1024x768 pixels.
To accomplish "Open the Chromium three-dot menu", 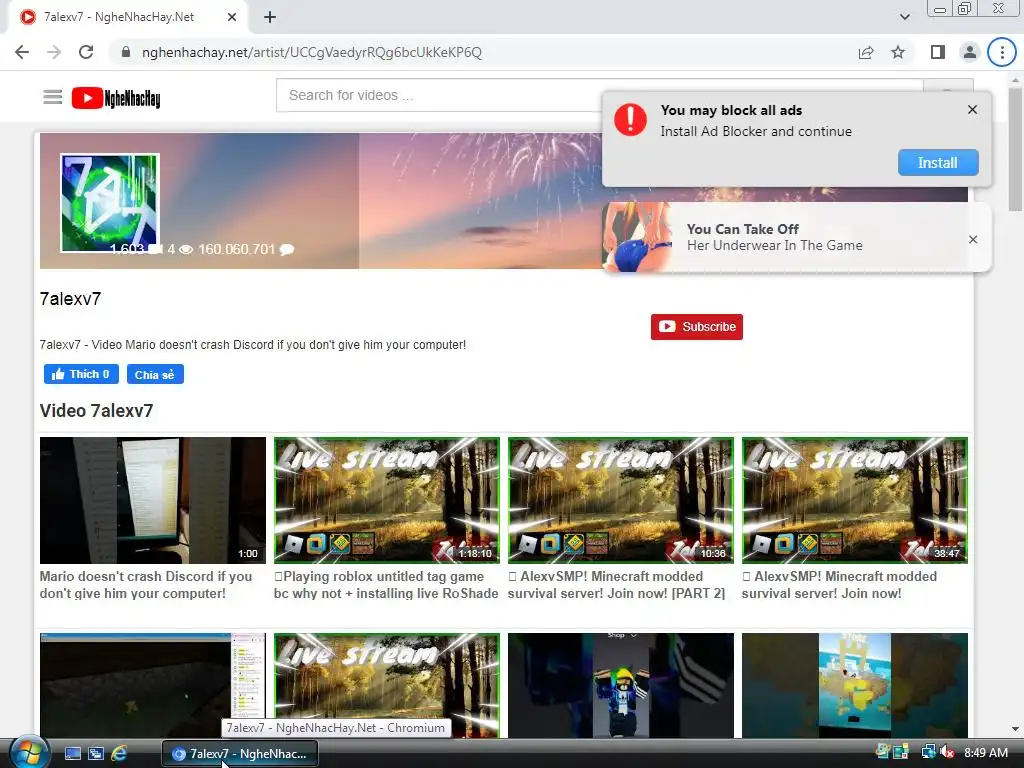I will [x=1002, y=52].
